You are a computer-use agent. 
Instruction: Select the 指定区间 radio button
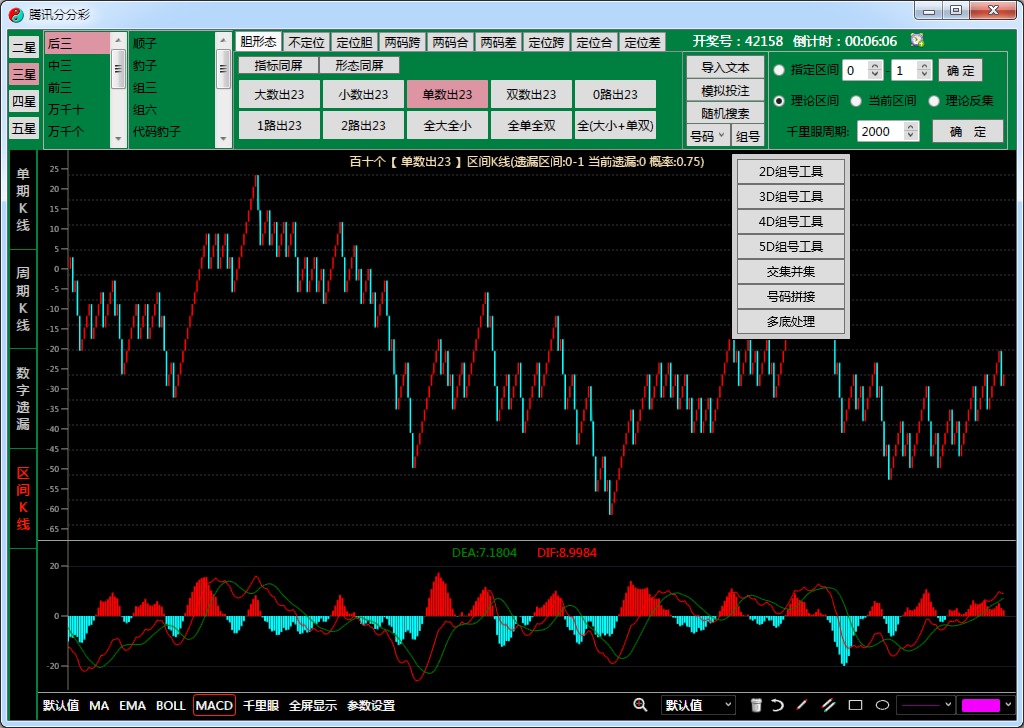(779, 70)
